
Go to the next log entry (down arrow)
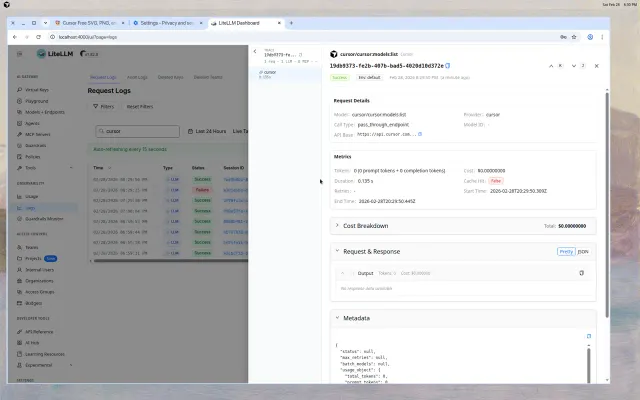point(574,66)
